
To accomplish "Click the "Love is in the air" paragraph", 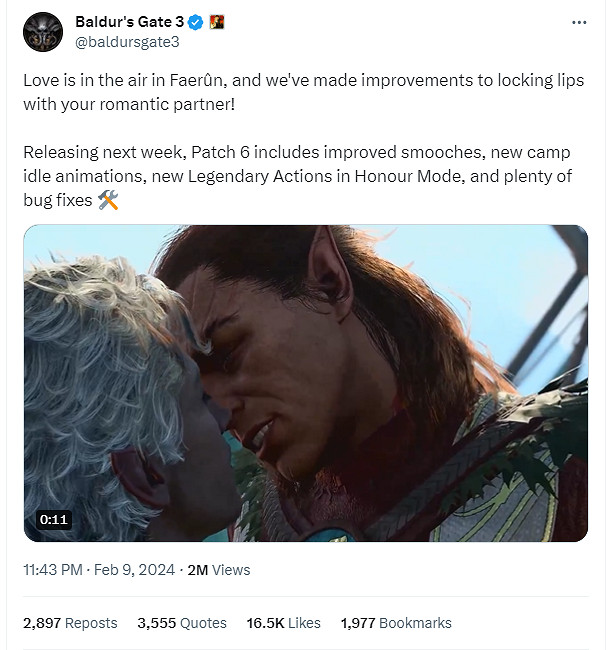I will (x=300, y=92).
